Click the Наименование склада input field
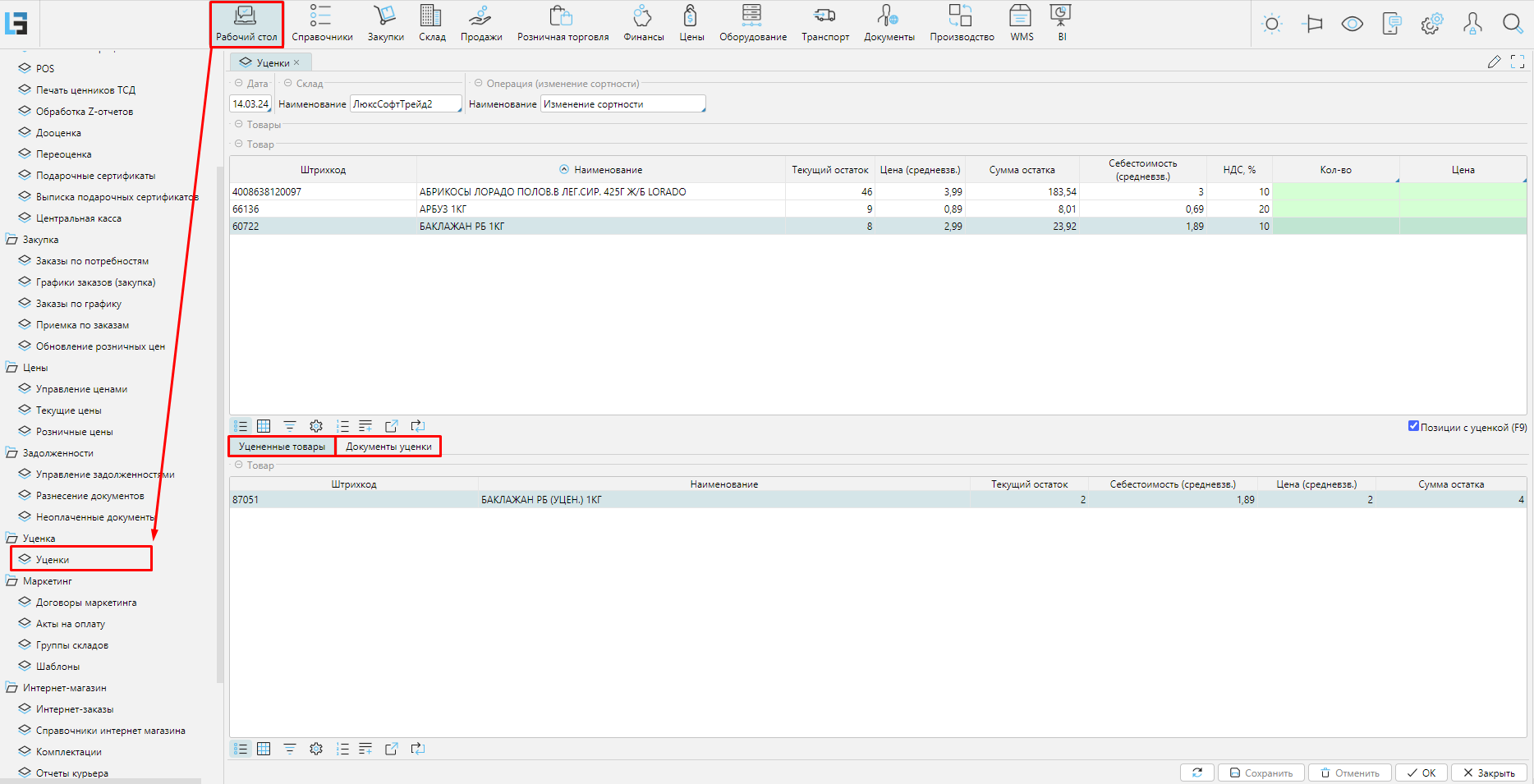The height and width of the screenshot is (784, 1534). (x=405, y=104)
